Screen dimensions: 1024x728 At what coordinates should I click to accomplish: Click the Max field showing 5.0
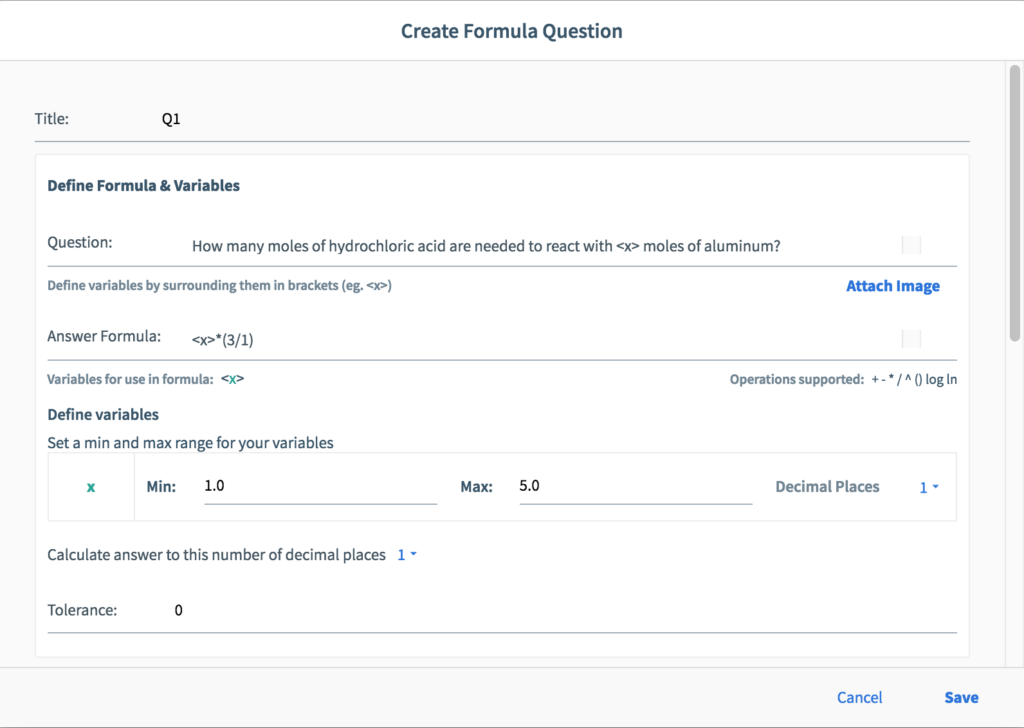point(635,486)
